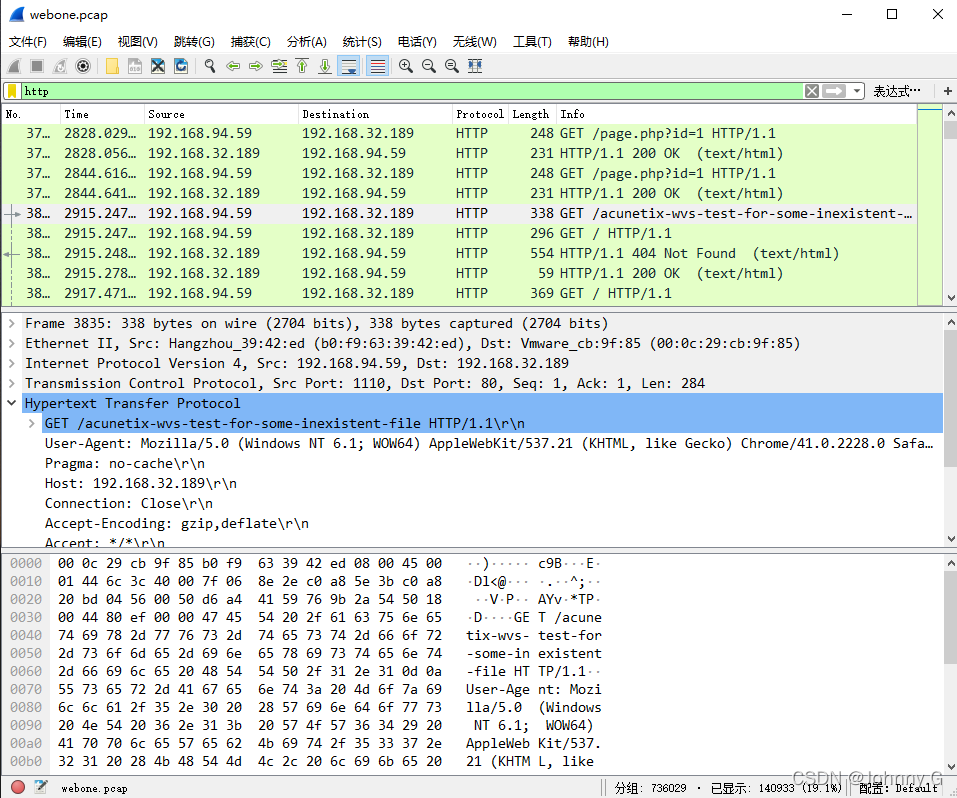The image size is (957, 798).
Task: Expand Internet Protocol Version 4 section
Action: pyautogui.click(x=12, y=364)
